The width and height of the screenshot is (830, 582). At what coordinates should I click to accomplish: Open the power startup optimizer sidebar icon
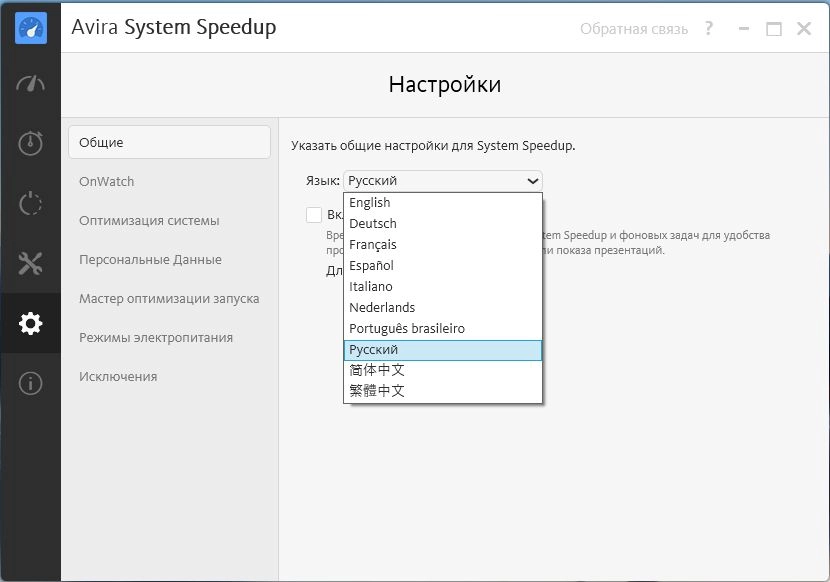tap(31, 203)
